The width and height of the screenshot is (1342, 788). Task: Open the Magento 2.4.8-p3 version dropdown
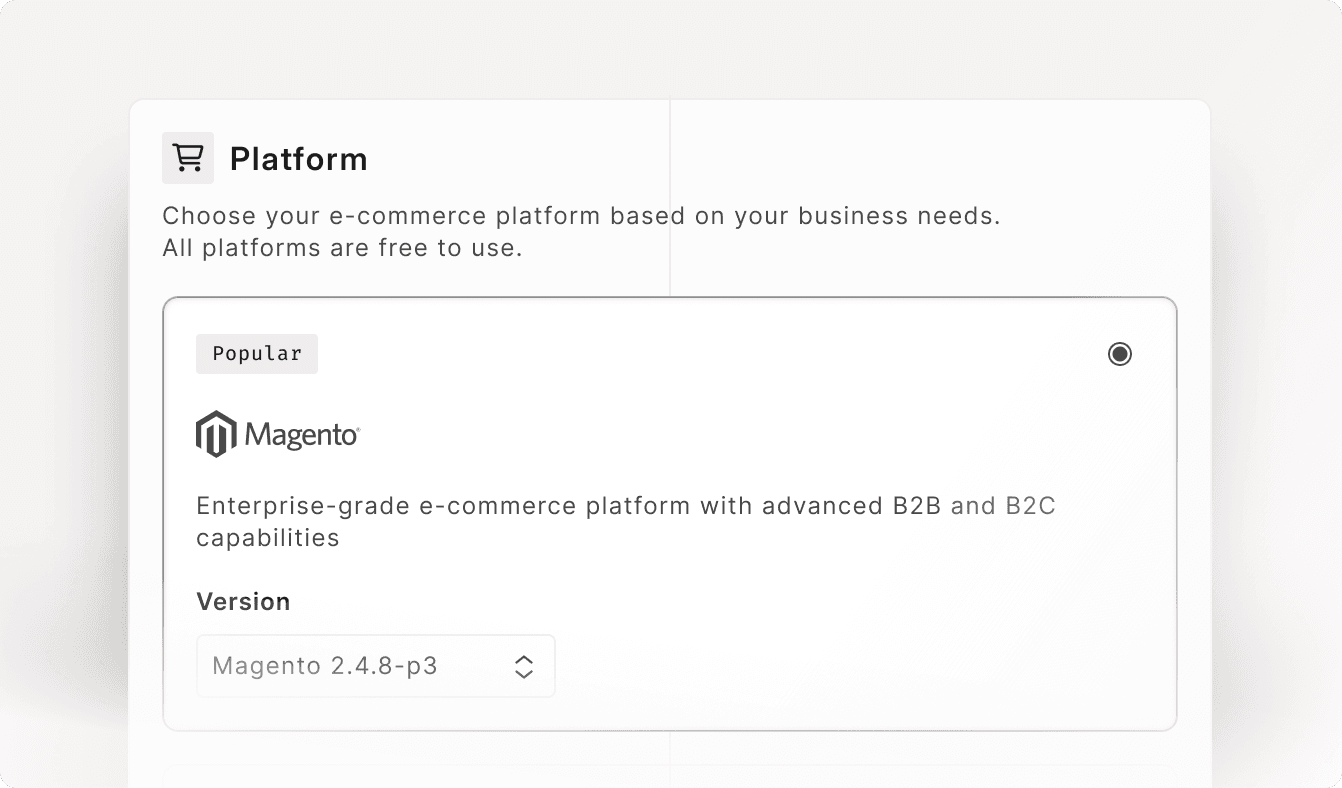[376, 666]
